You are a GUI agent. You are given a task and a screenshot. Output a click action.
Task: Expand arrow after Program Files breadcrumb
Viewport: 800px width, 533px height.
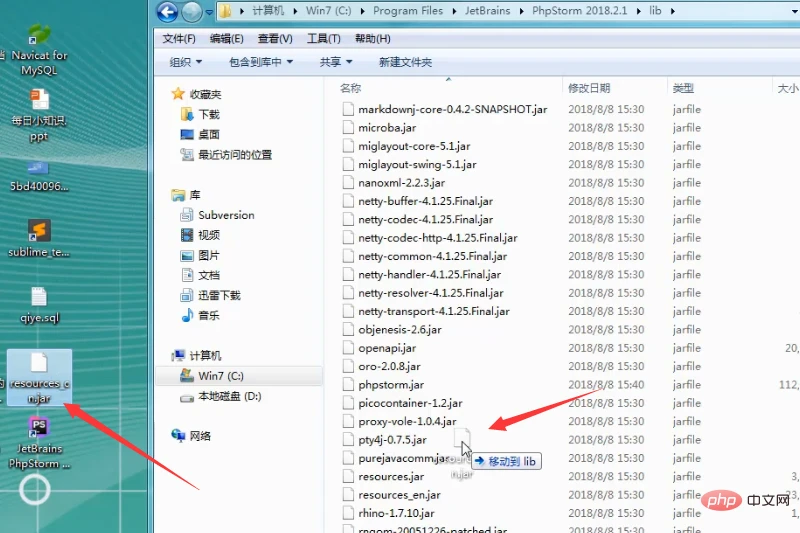tap(454, 11)
